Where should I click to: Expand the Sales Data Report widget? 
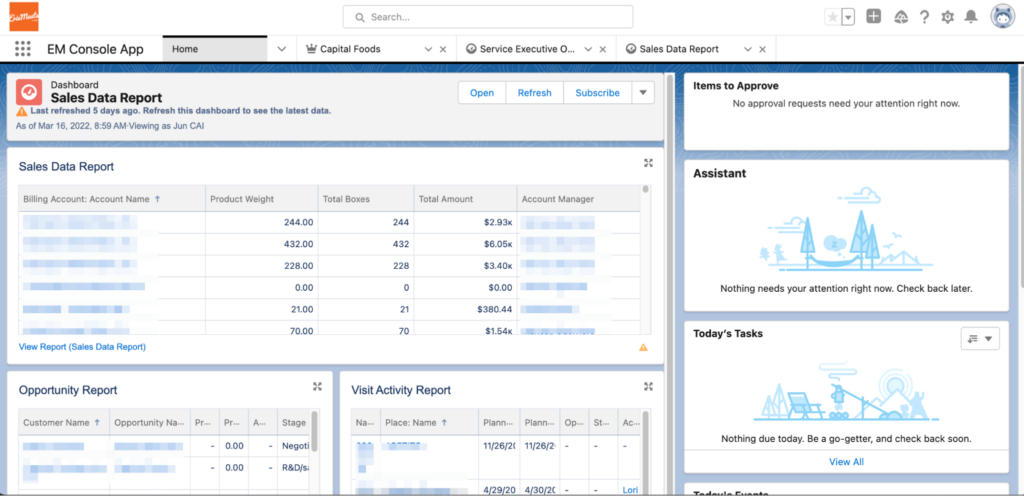(x=648, y=163)
